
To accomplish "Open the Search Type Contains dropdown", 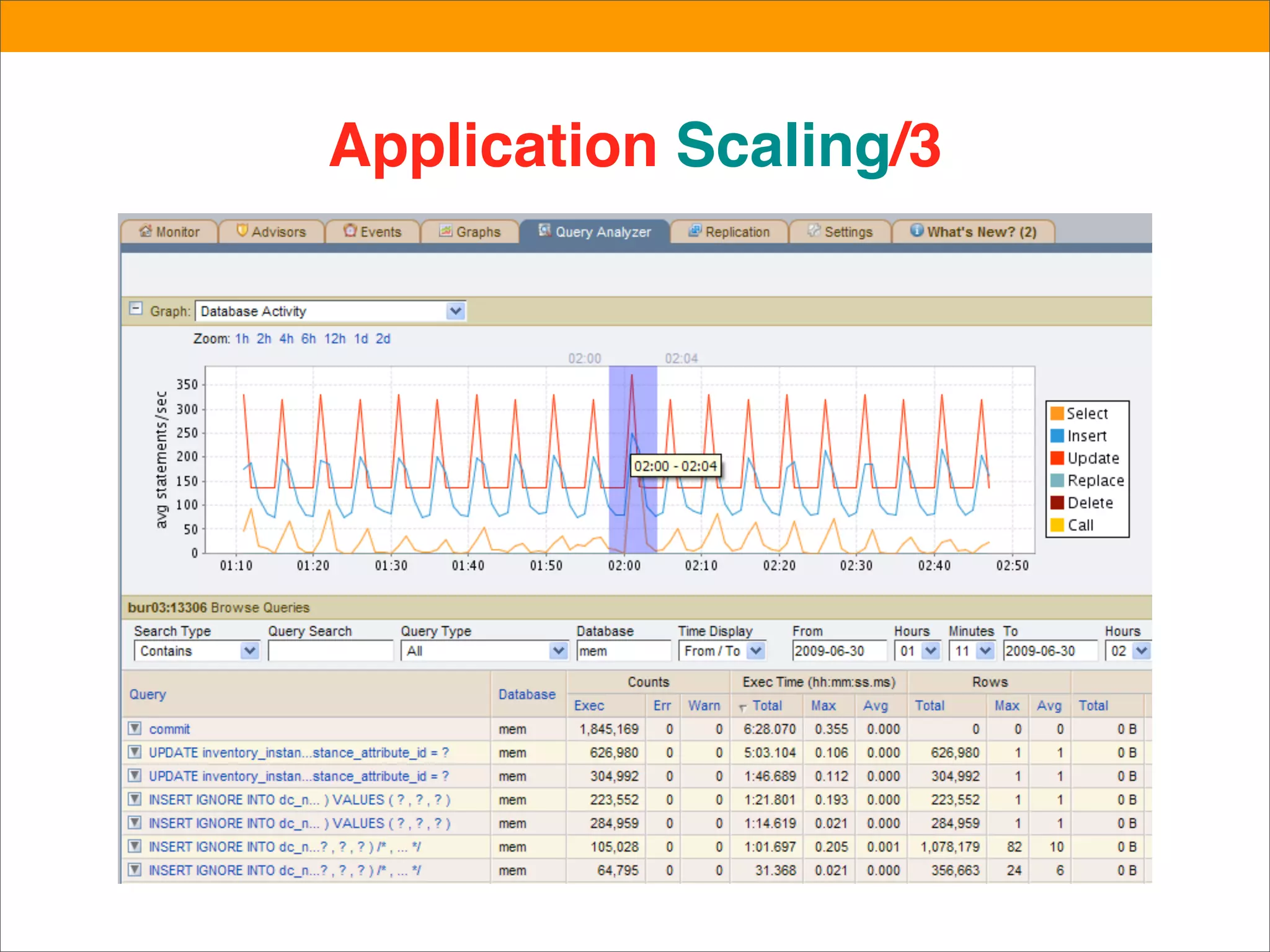I will point(197,651).
